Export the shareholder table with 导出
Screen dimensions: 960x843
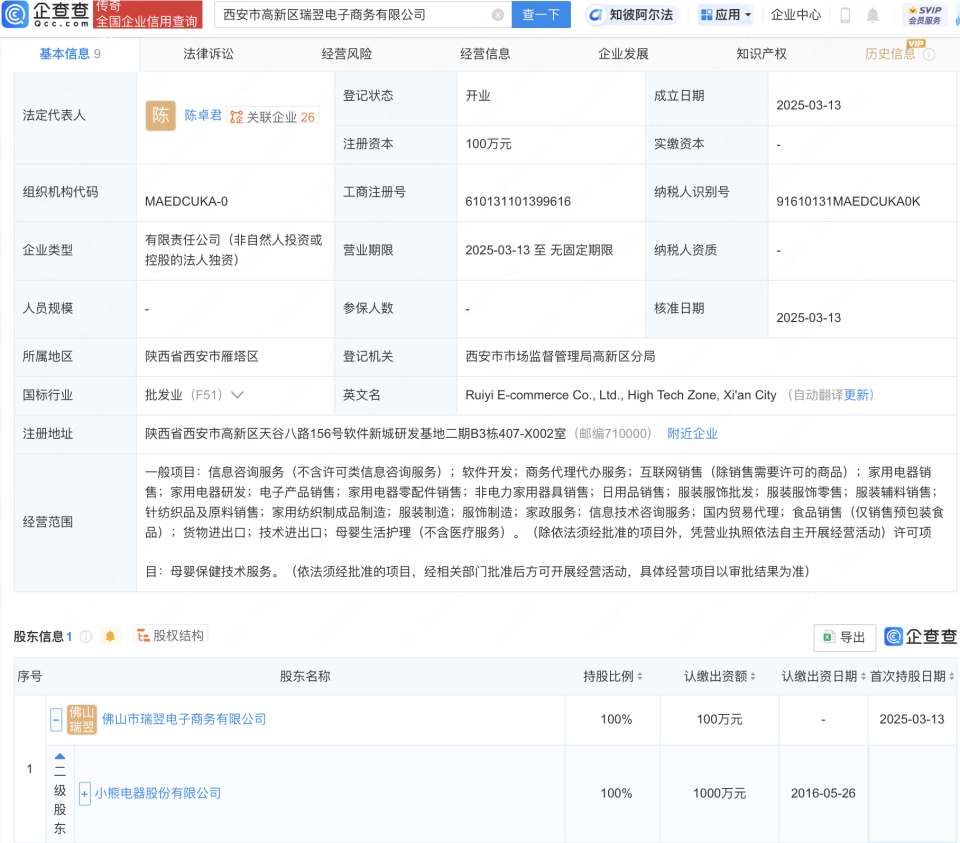pos(844,637)
